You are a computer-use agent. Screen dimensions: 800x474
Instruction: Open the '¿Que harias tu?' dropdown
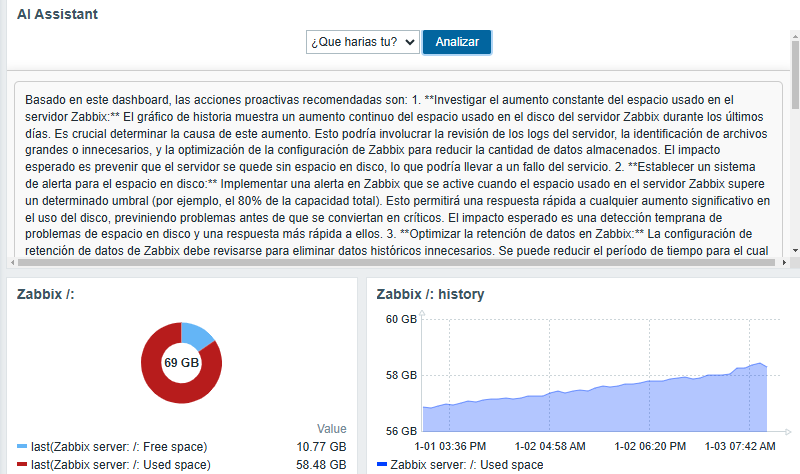[x=363, y=42]
